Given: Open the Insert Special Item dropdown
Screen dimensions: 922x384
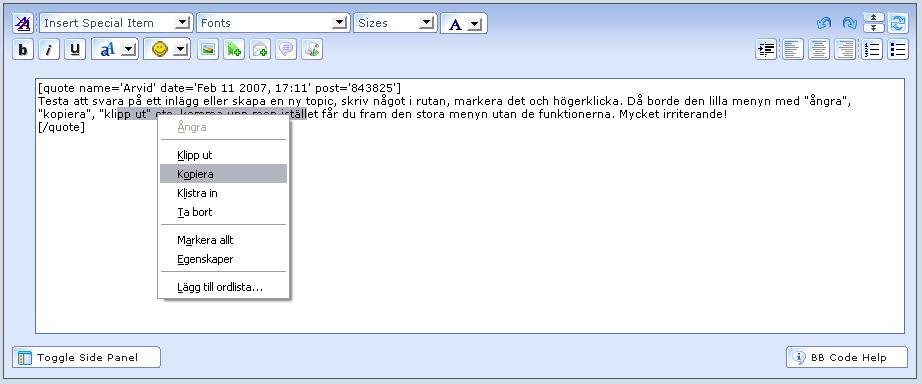Looking at the screenshot, I should [115, 23].
